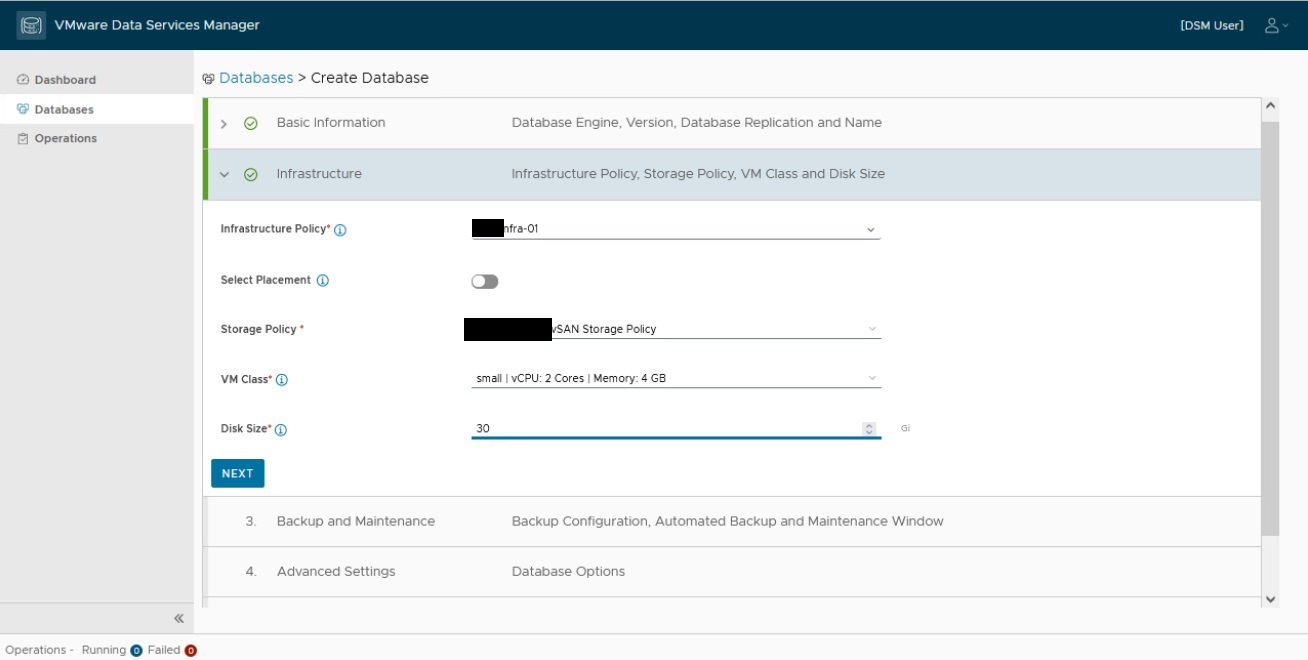Click the VMware Data Services Manager logo icon
Viewport: 1308px width, 660px height.
31,25
